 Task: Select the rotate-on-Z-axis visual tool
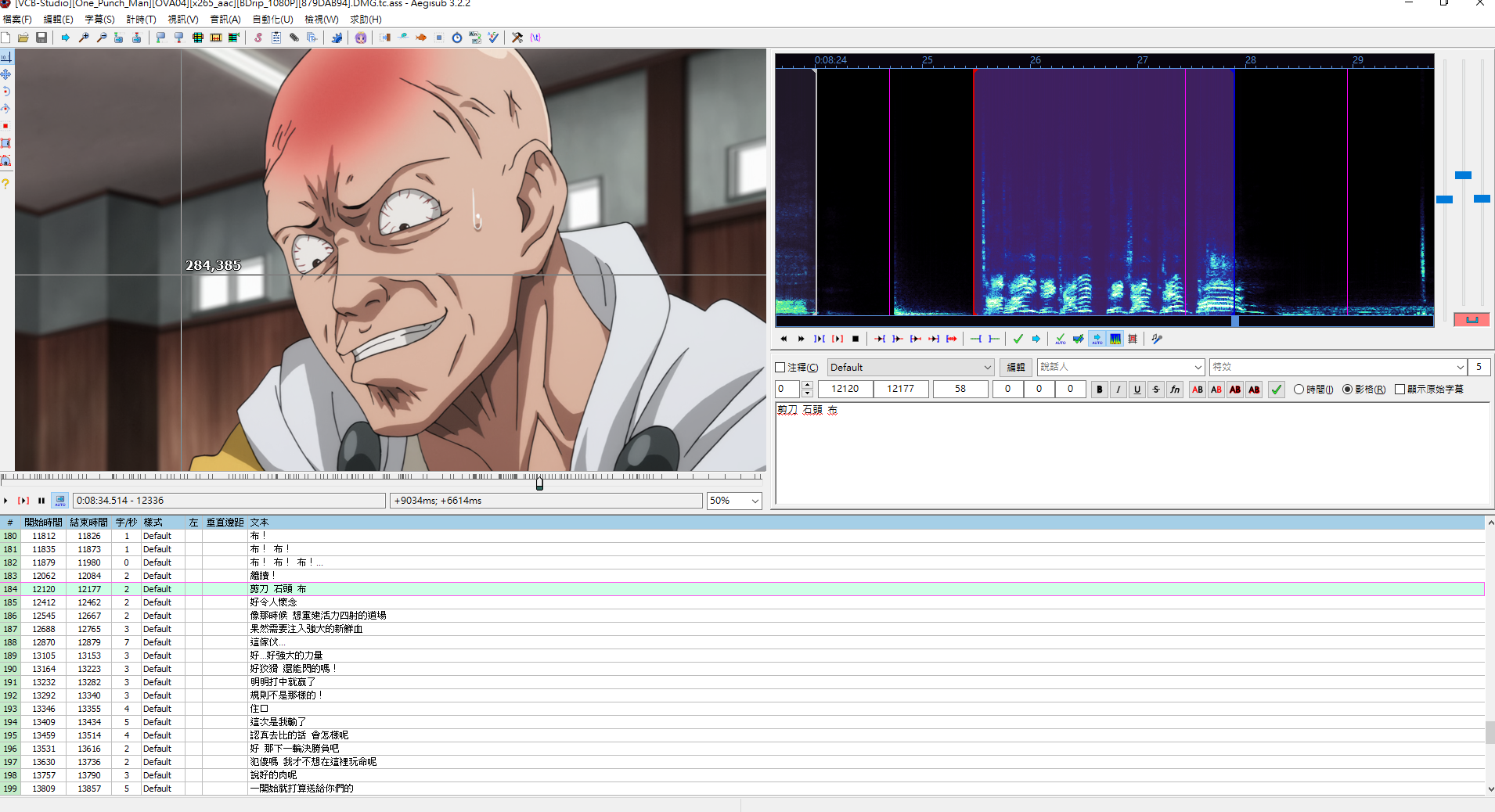[6, 92]
